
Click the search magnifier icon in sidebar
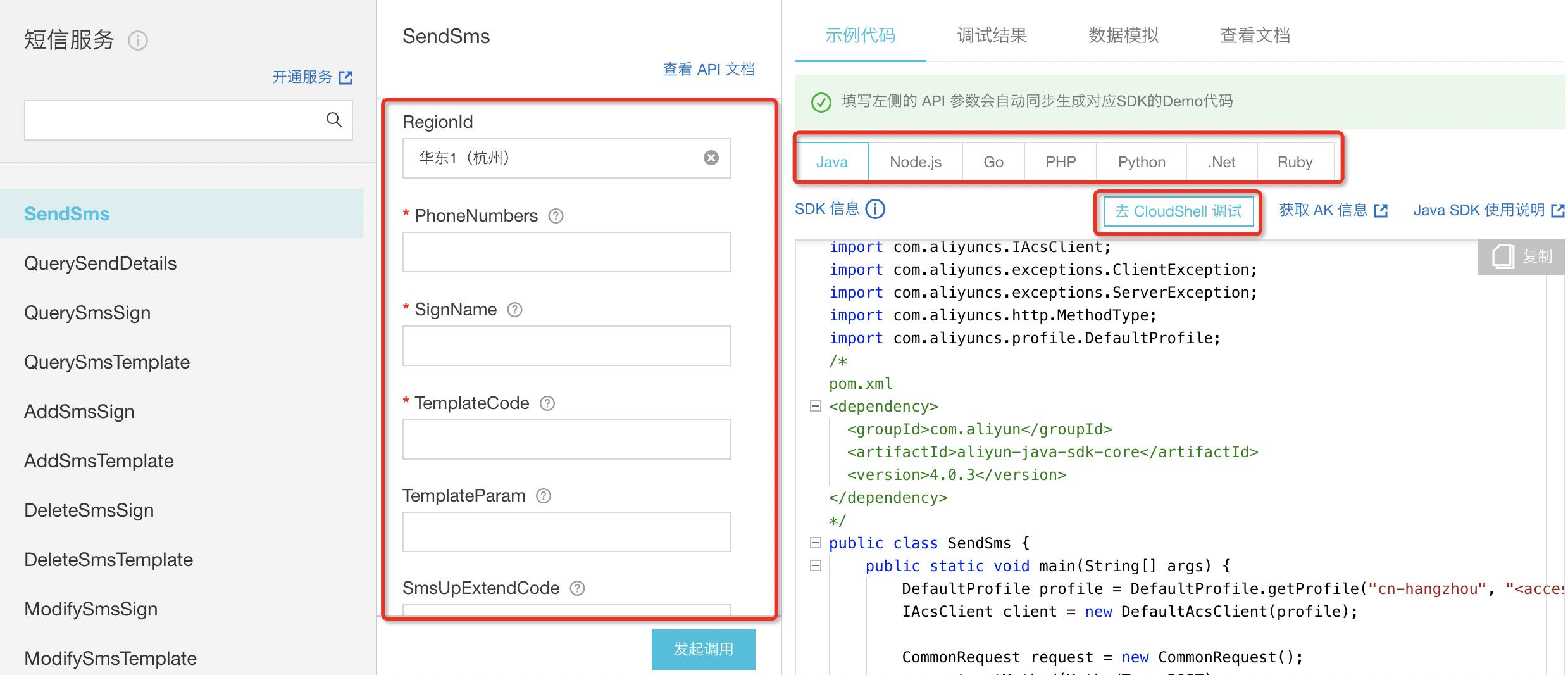click(333, 119)
